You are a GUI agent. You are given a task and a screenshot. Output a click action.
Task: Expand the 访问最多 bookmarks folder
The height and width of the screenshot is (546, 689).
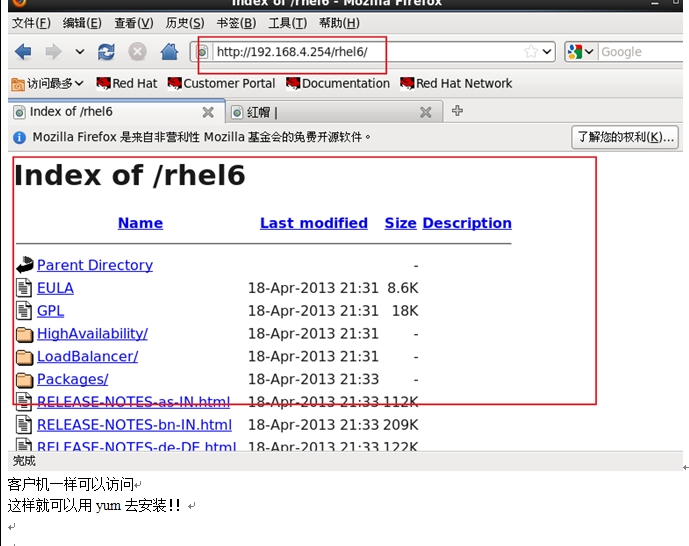coord(47,83)
